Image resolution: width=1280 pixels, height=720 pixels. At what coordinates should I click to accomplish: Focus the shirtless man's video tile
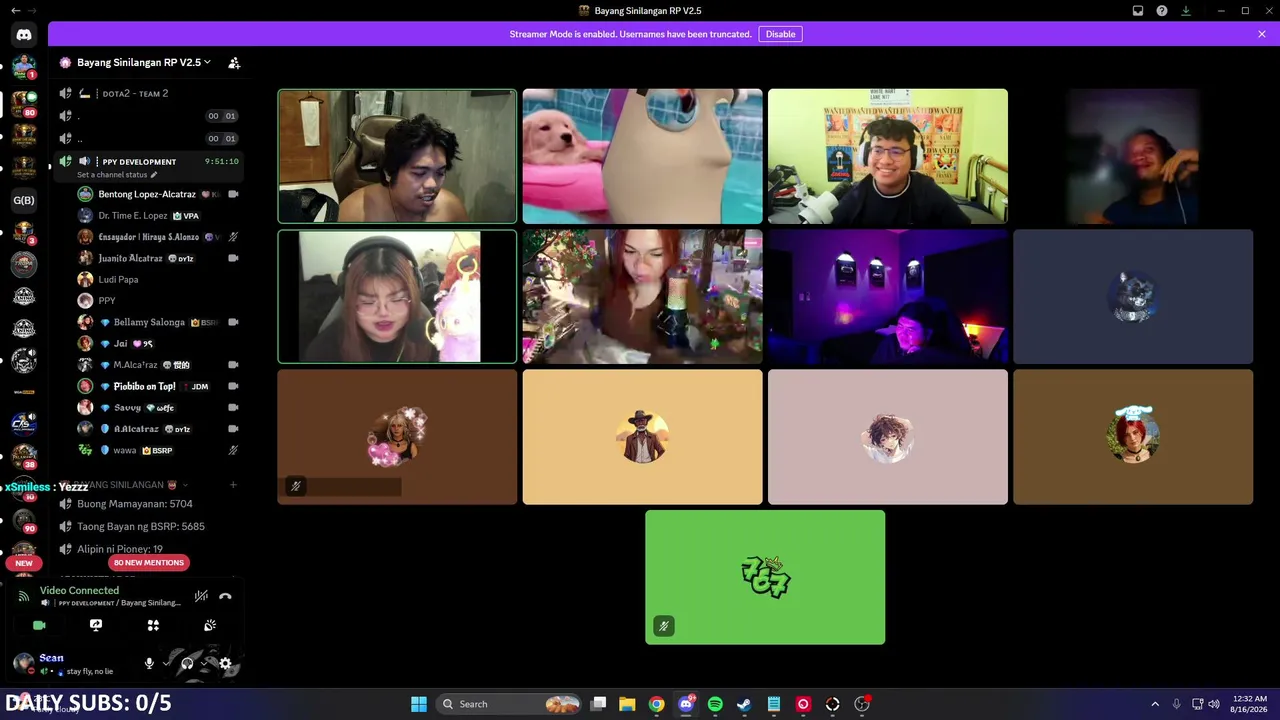397,156
